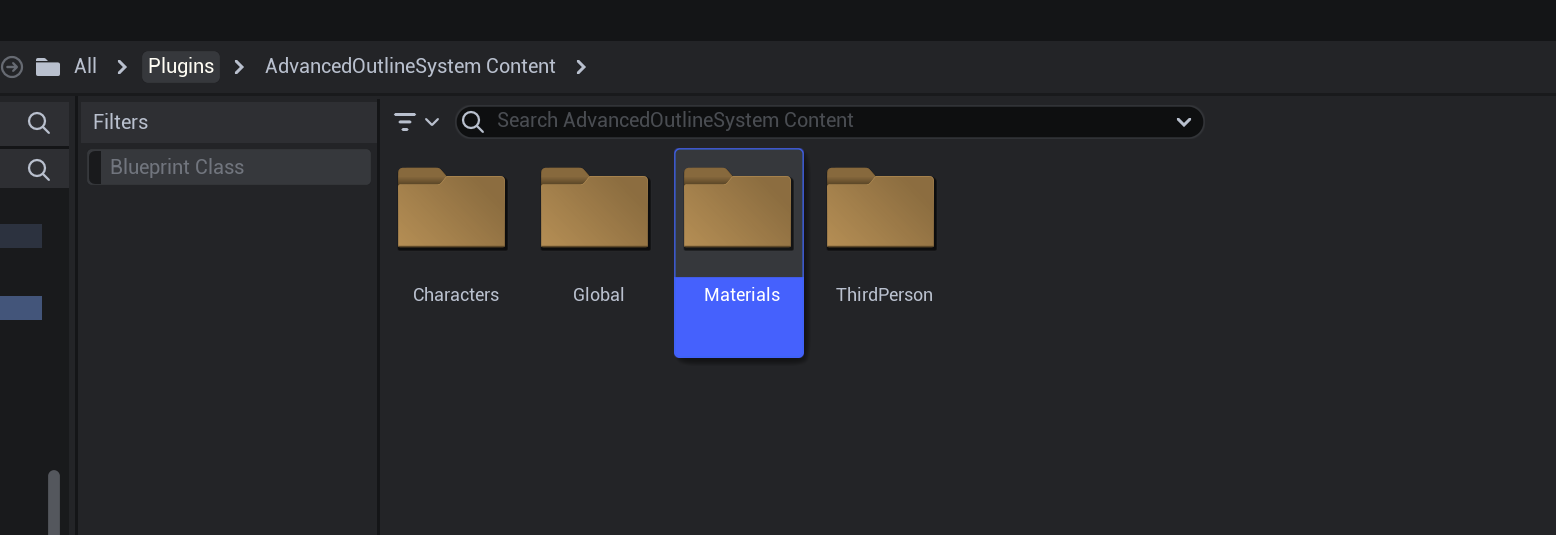Go to the All breadcrumb
This screenshot has height=535, width=1556.
coord(85,66)
